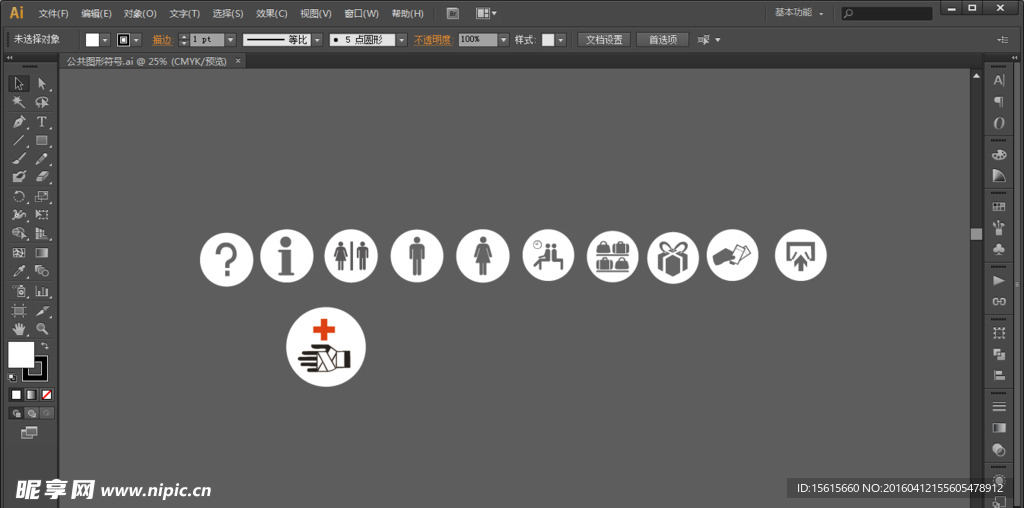Select the Scale tool

42,196
